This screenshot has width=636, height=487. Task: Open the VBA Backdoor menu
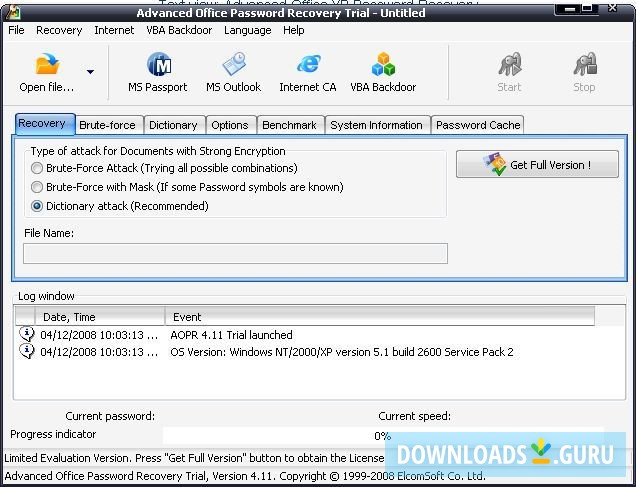click(x=179, y=30)
